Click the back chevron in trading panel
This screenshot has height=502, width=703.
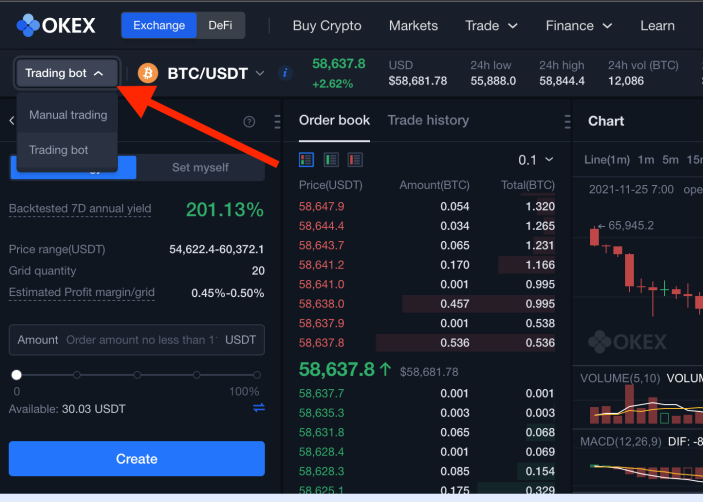click(12, 120)
